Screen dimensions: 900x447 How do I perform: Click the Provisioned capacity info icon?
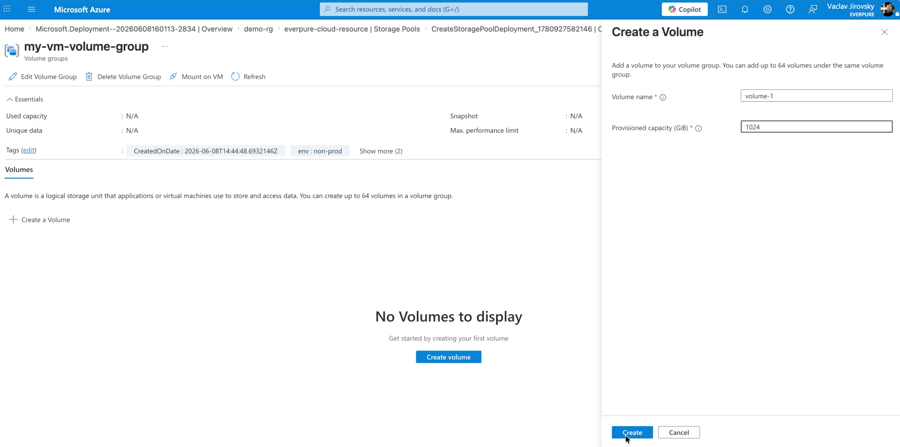[699, 129]
